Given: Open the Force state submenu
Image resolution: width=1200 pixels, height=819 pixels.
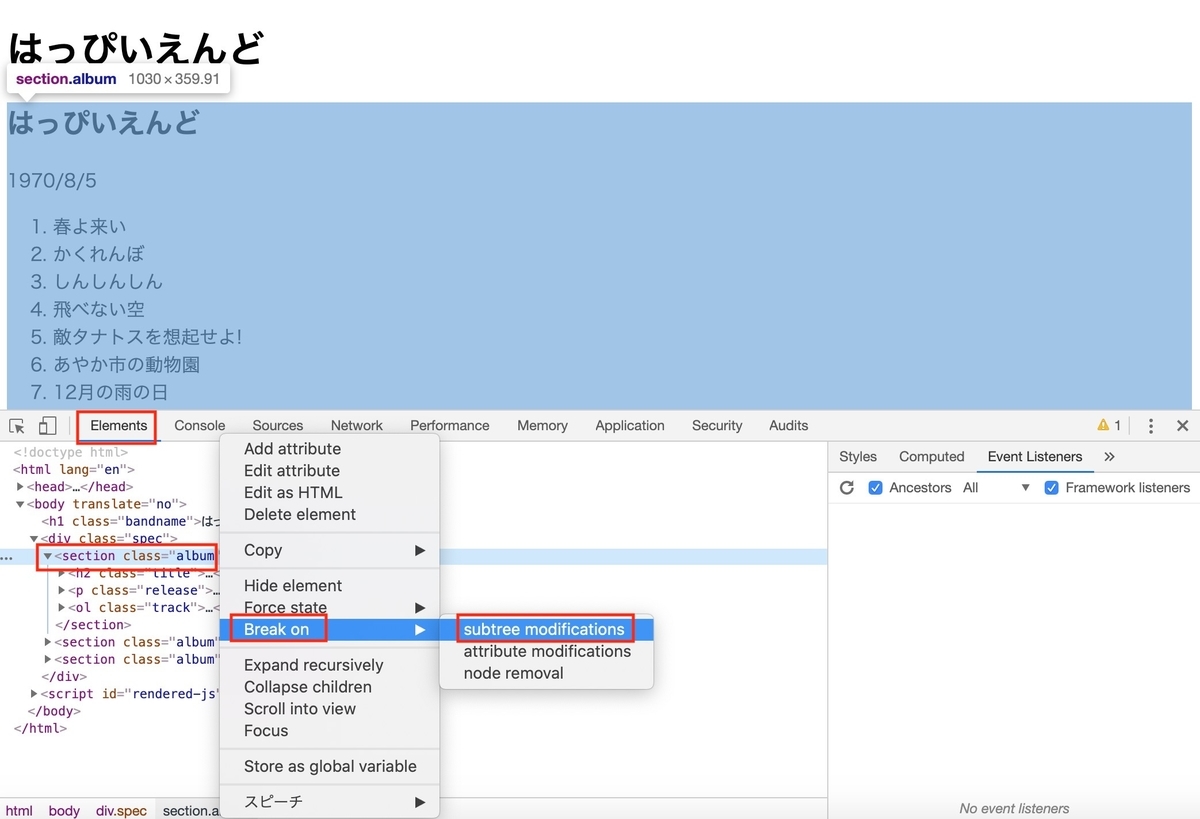Looking at the screenshot, I should coord(330,608).
